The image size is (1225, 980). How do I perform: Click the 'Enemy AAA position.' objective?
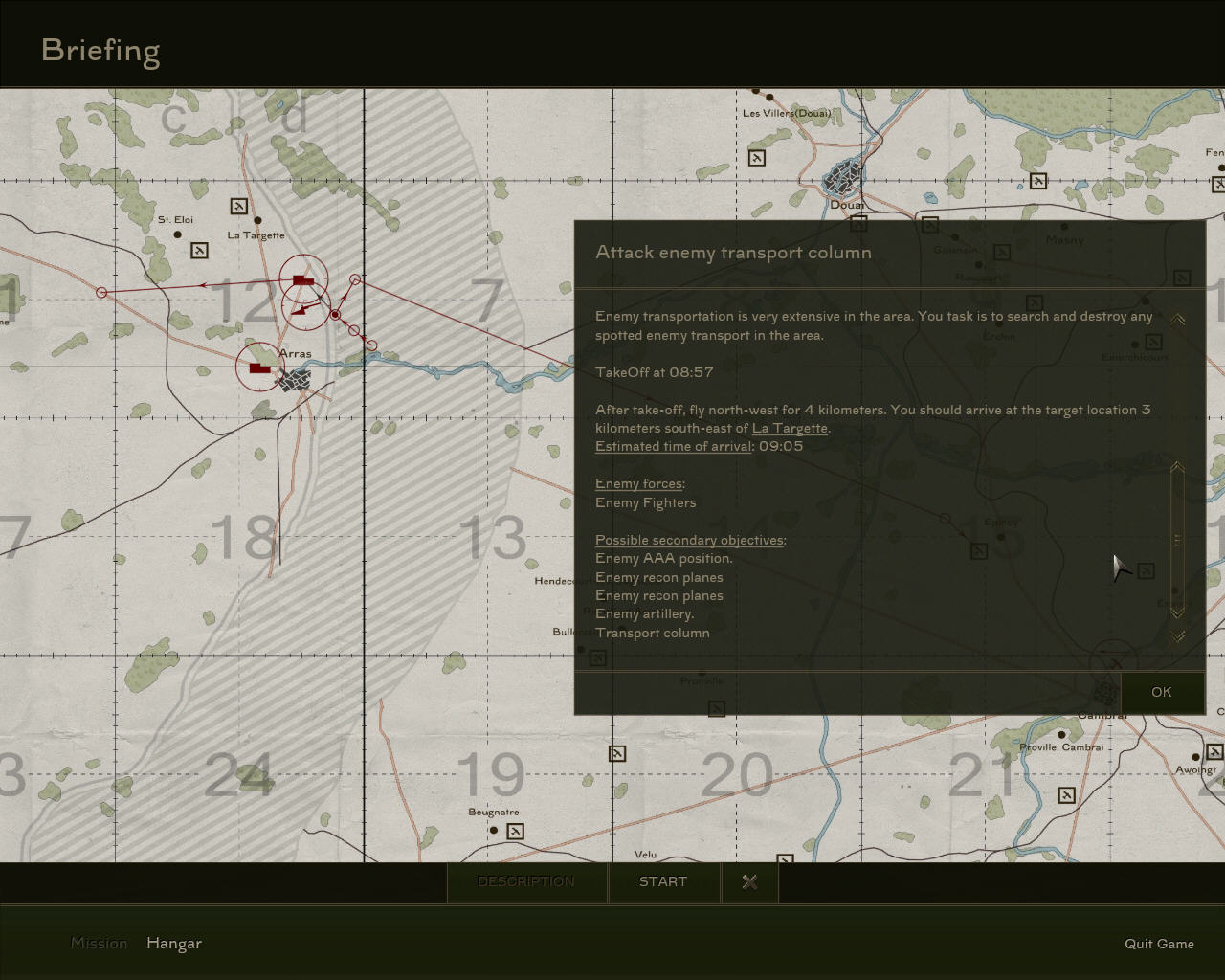click(x=663, y=559)
